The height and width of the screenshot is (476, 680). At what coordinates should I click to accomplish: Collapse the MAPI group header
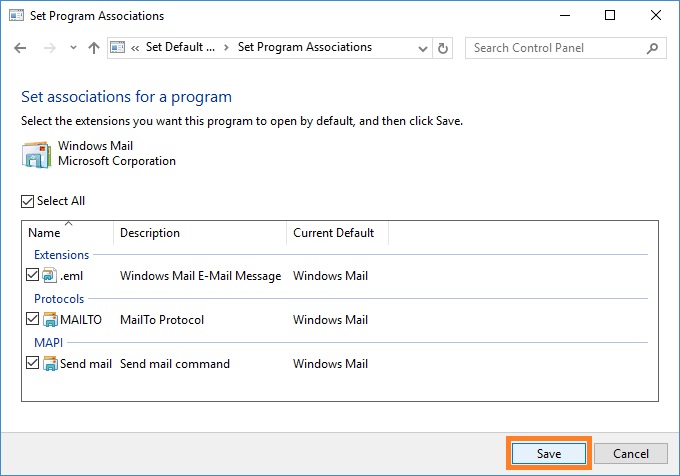point(49,342)
